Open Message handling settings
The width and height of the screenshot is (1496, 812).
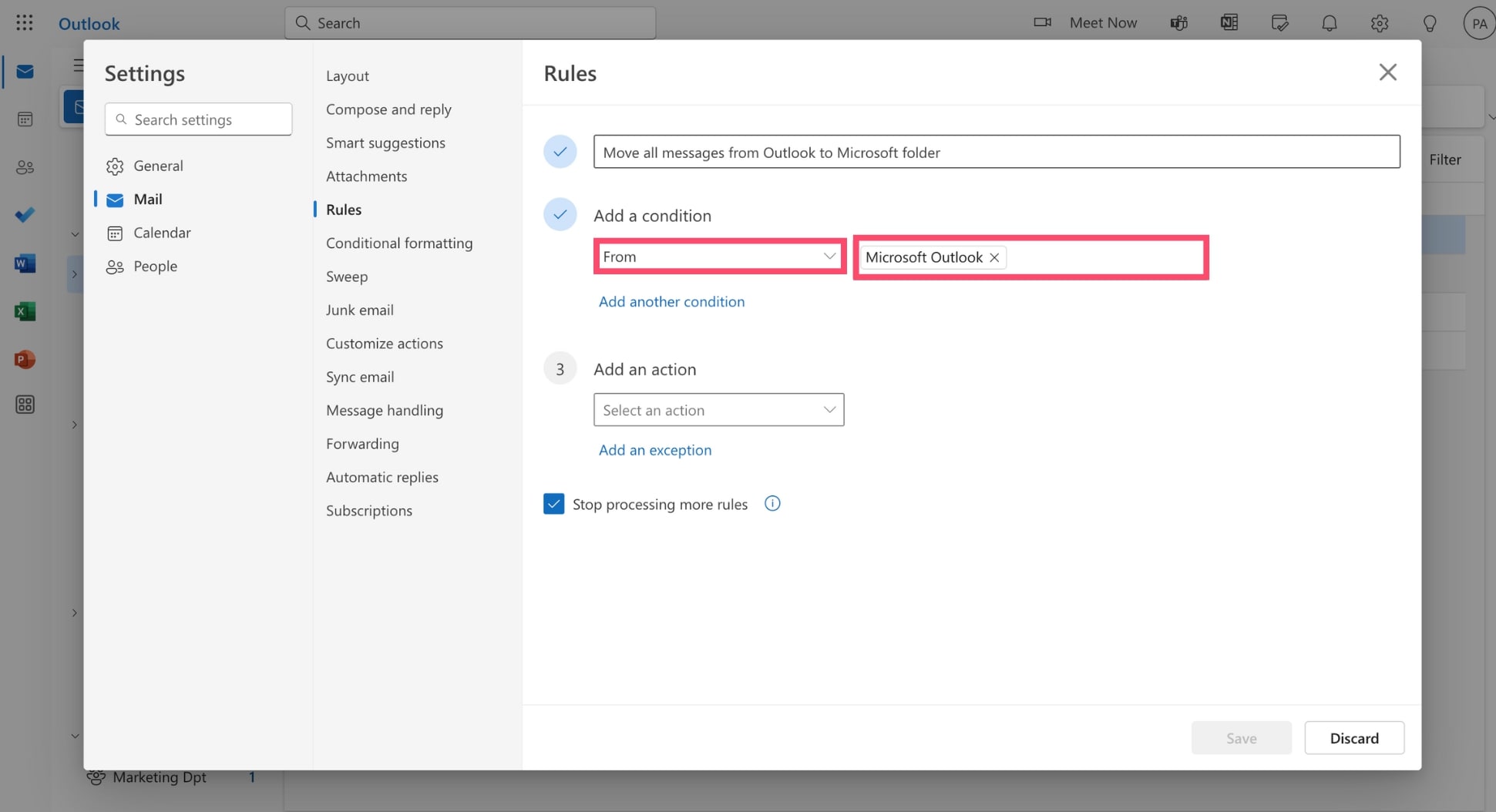tap(385, 410)
